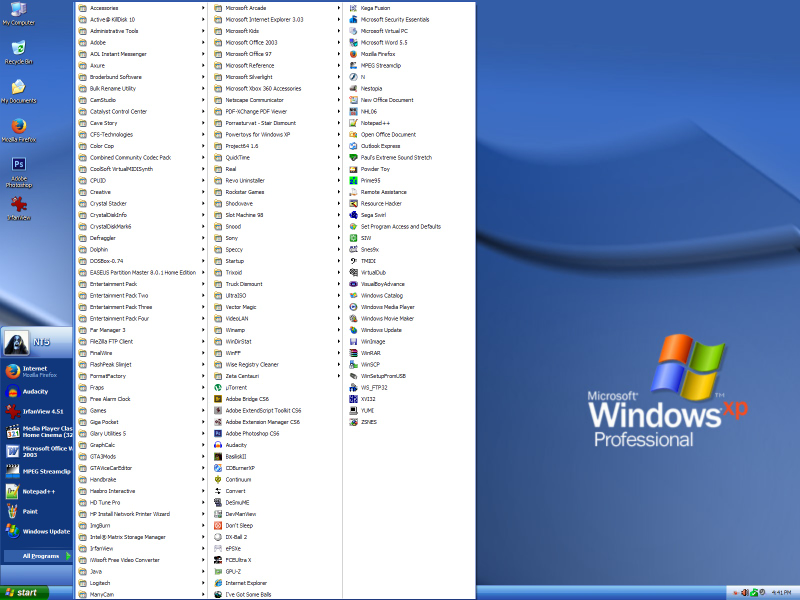Expand Rockstar Games submenu
The width and height of the screenshot is (800, 600).
277,192
